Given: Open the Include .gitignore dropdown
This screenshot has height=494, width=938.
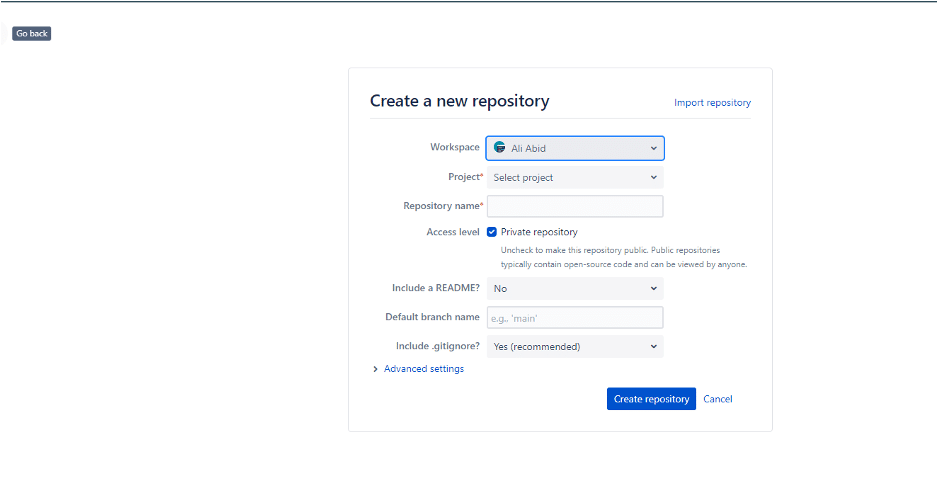Looking at the screenshot, I should (575, 347).
